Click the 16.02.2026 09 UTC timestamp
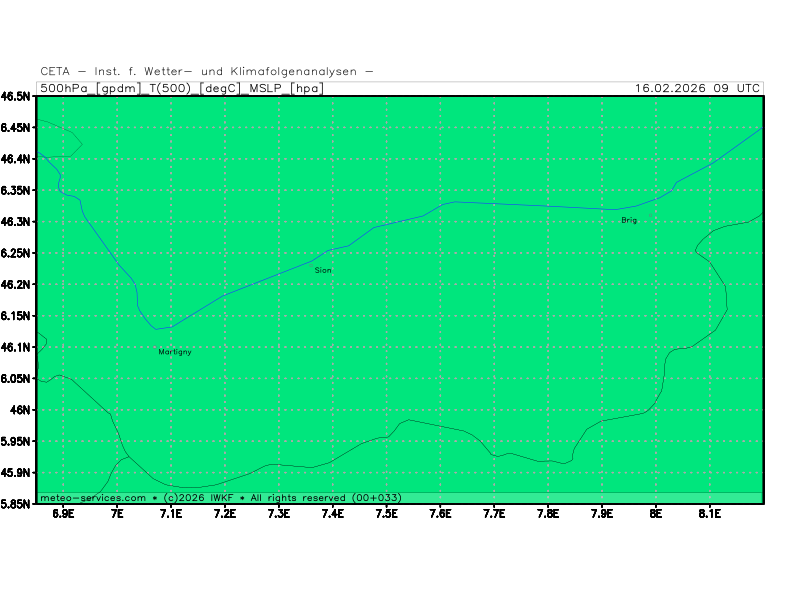800x600 pixels. pos(698,88)
